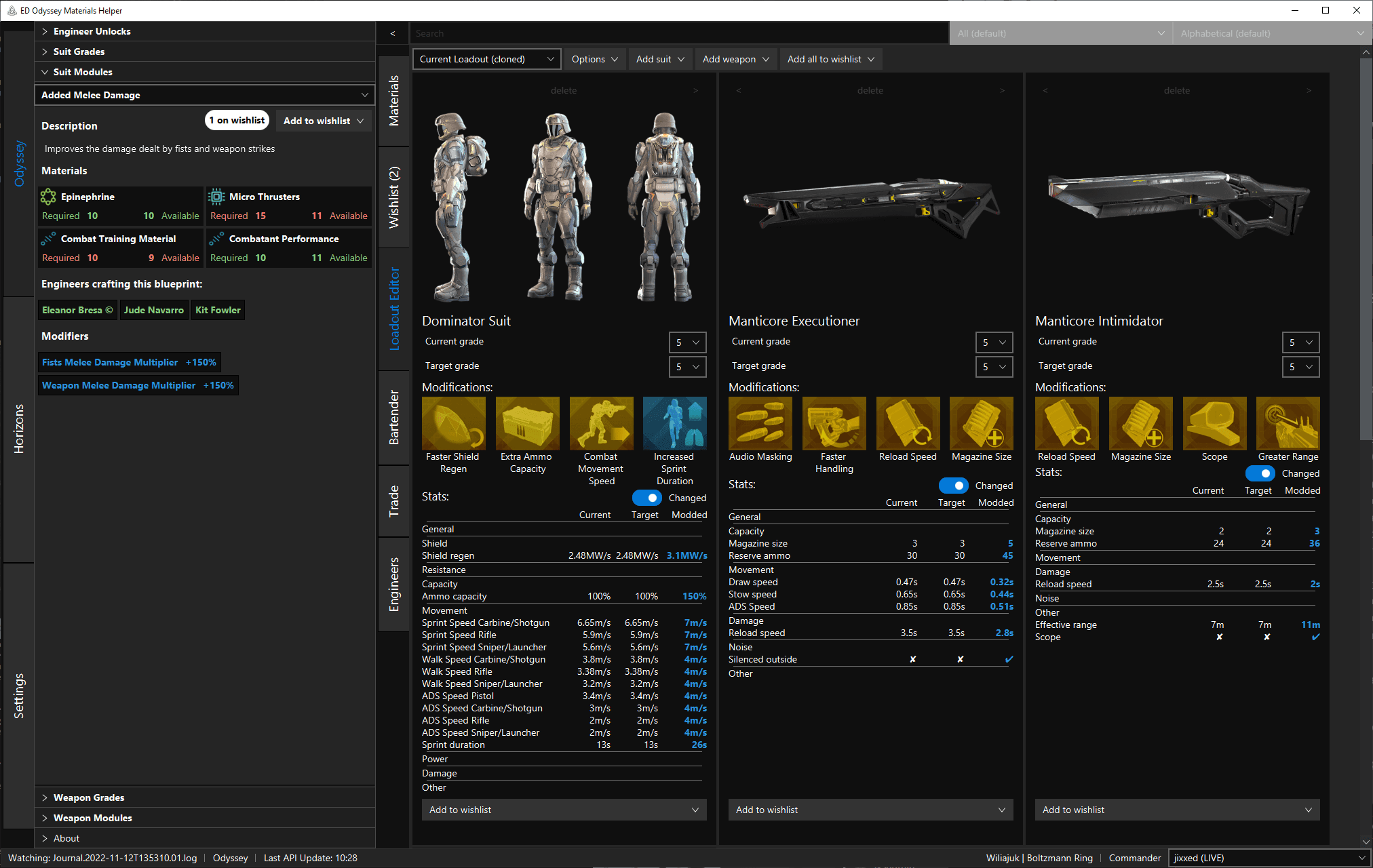The height and width of the screenshot is (868, 1373).
Task: Open the Current Loadout (cloned) dropdown
Action: [486, 59]
